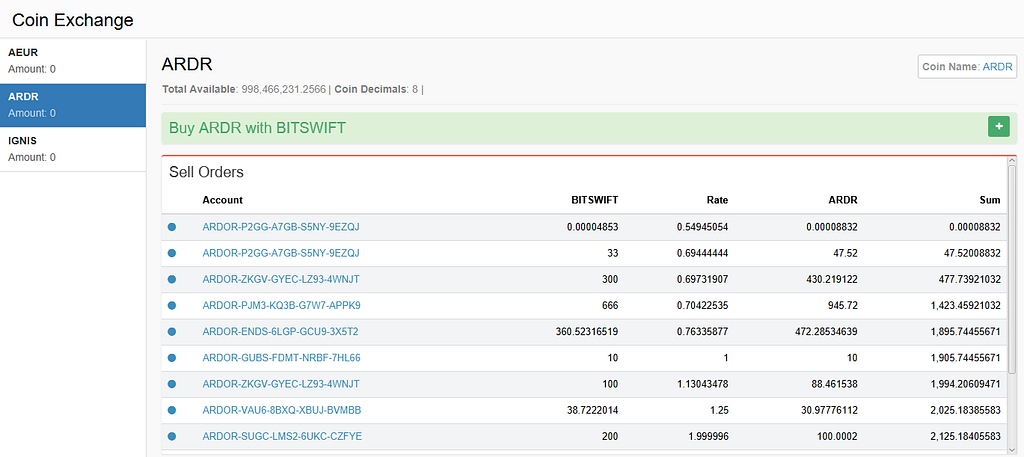Click the Sell Orders panel title
The height and width of the screenshot is (457, 1024).
pyautogui.click(x=206, y=172)
